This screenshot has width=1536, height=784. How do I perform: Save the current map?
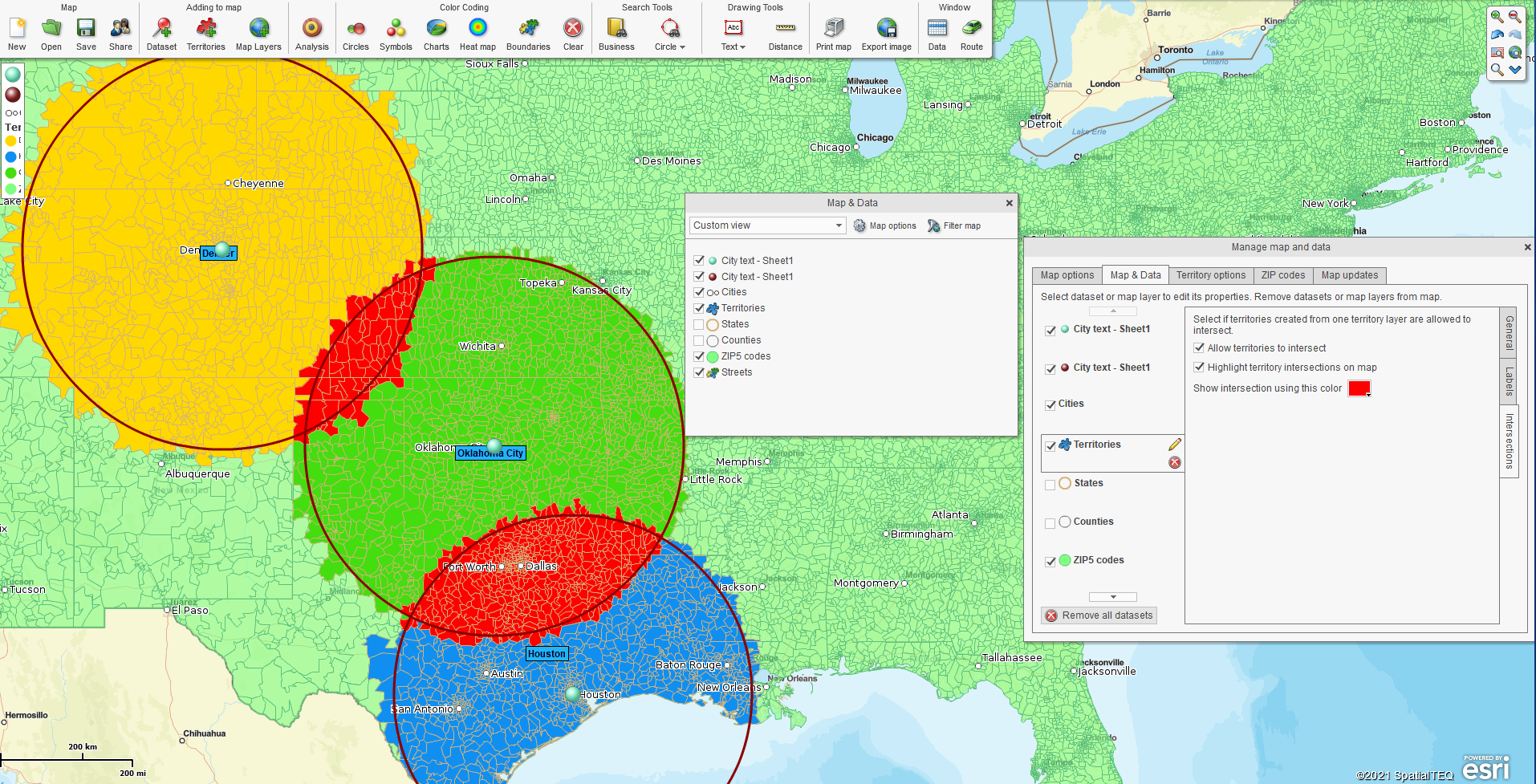click(x=86, y=35)
